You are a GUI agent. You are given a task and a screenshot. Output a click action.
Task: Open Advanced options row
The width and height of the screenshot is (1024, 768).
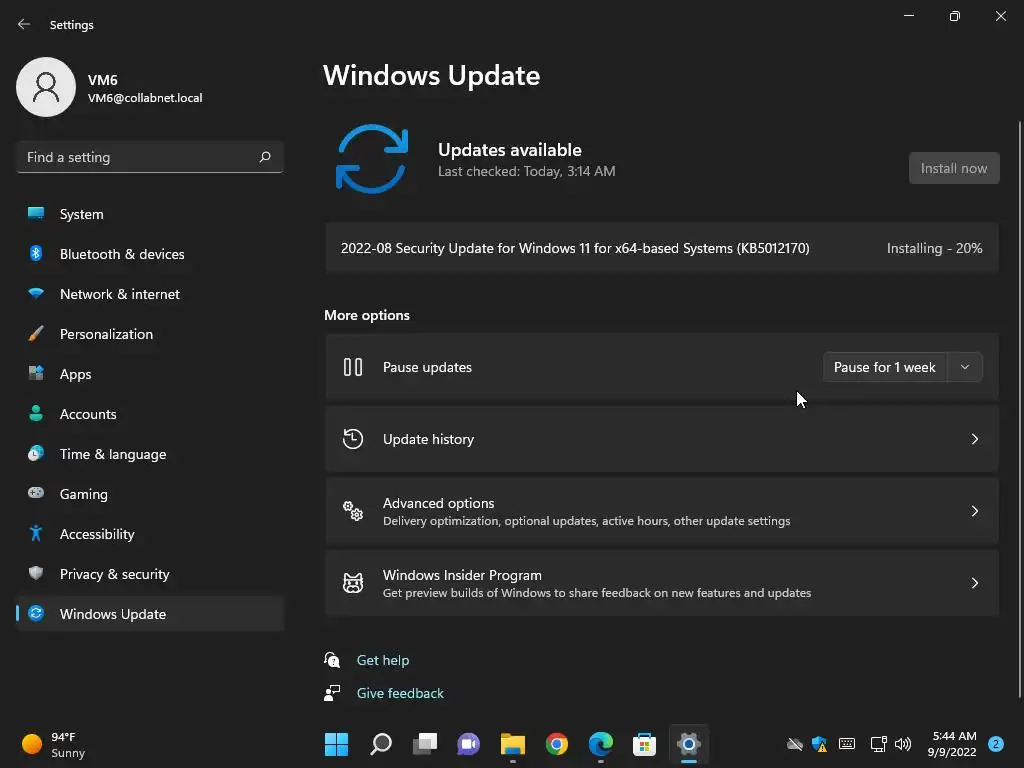click(662, 511)
